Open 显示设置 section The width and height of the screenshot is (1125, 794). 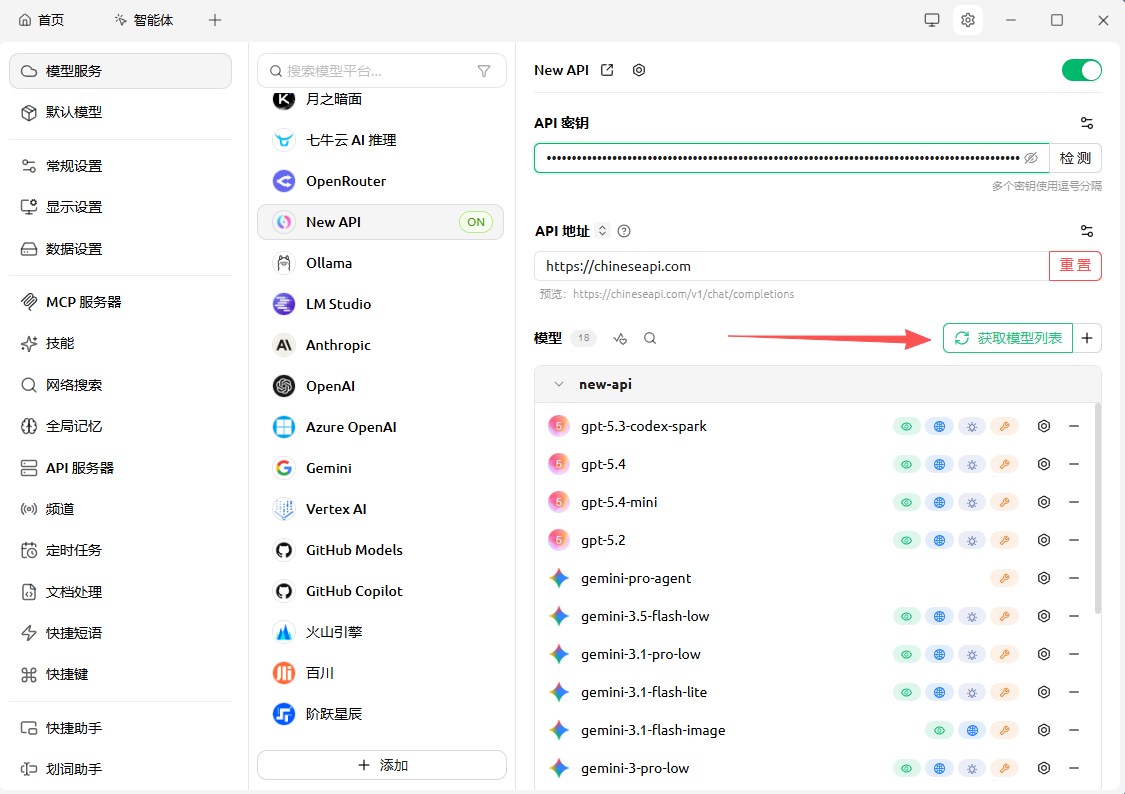pyautogui.click(x=121, y=207)
